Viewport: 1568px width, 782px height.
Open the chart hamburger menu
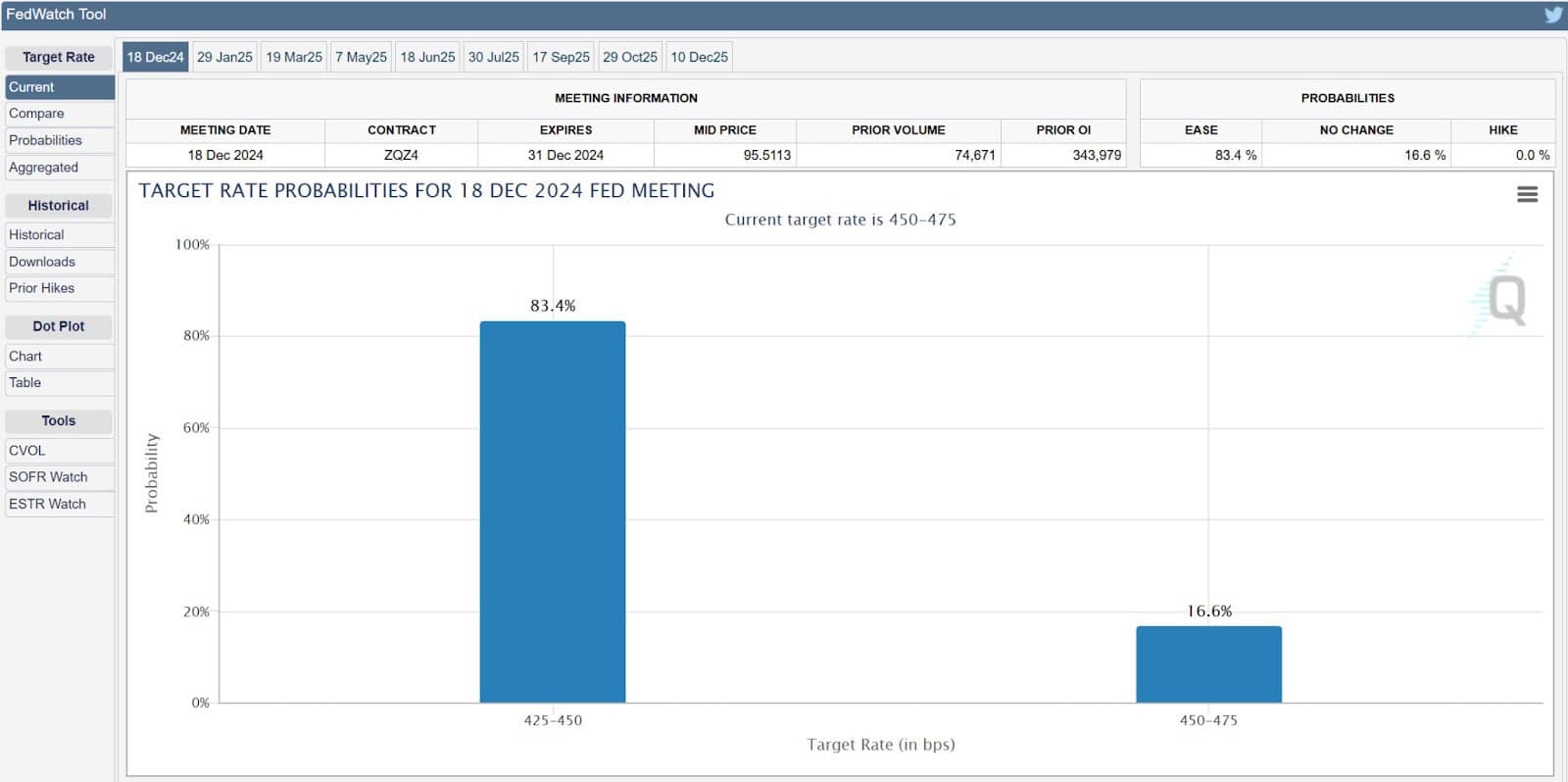pos(1527,195)
